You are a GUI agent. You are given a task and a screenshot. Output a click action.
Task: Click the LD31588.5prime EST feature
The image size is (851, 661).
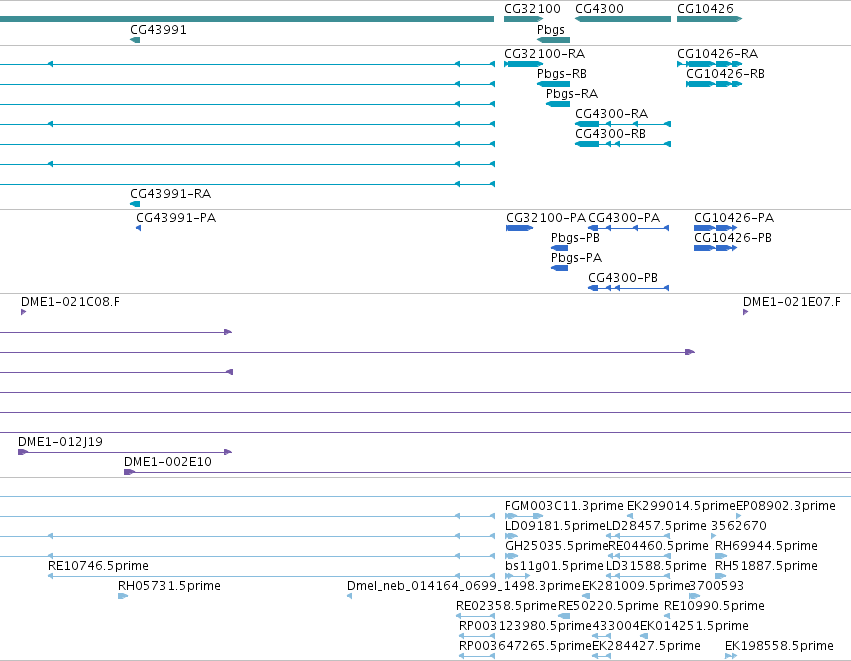(638, 576)
